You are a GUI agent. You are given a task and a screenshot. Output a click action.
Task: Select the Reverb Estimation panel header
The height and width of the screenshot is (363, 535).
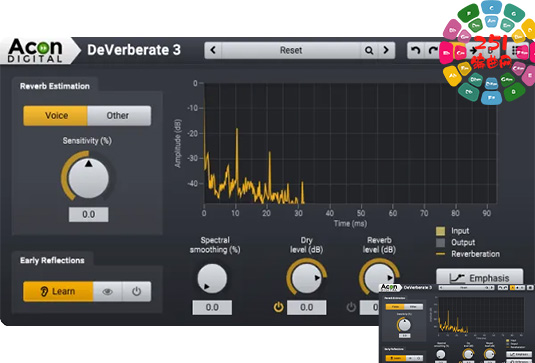coord(55,86)
